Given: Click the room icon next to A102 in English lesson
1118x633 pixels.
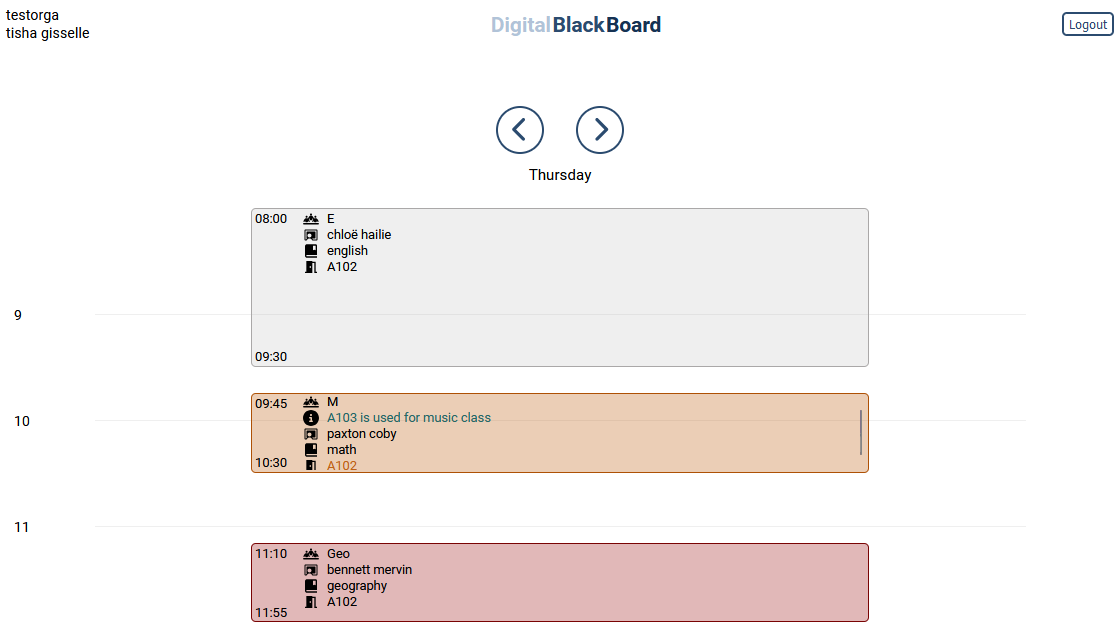Looking at the screenshot, I should [311, 266].
